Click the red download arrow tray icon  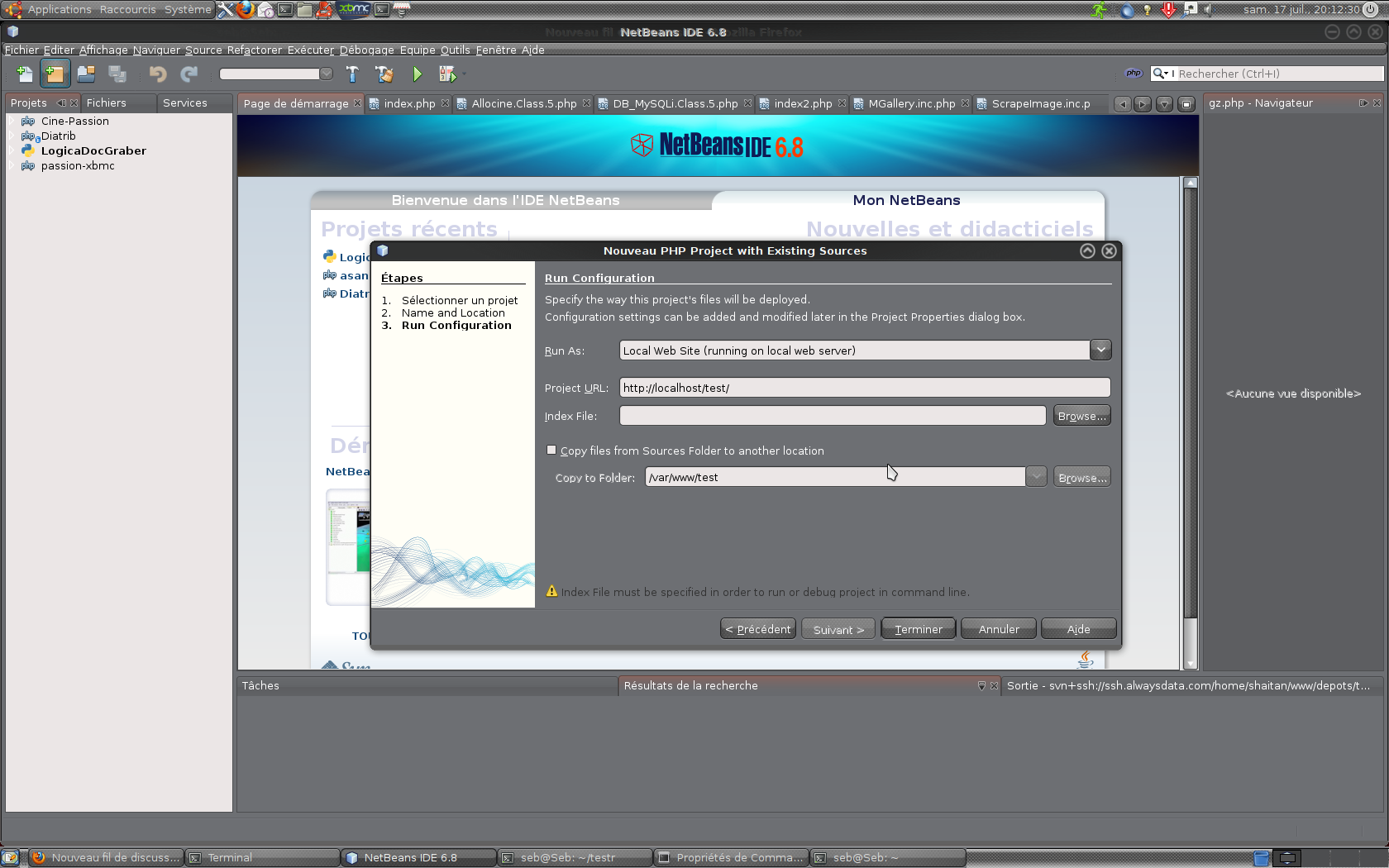(x=1168, y=10)
